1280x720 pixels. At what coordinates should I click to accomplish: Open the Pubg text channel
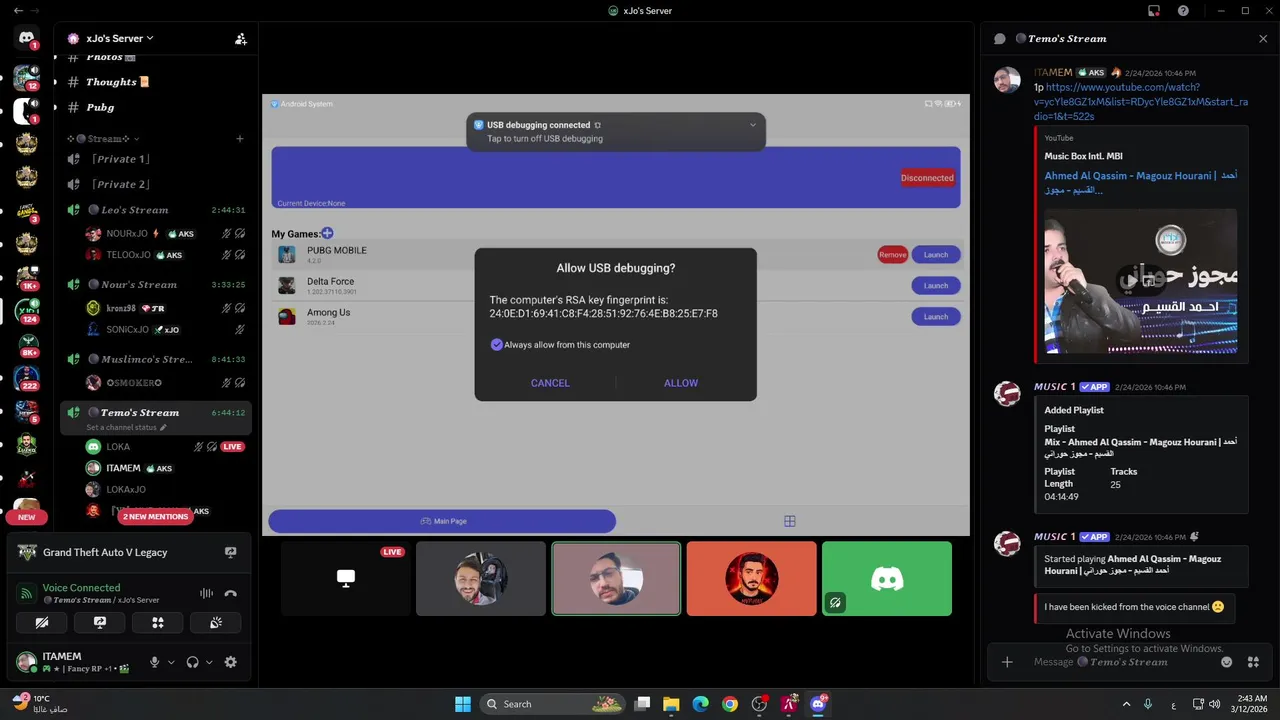(x=100, y=107)
